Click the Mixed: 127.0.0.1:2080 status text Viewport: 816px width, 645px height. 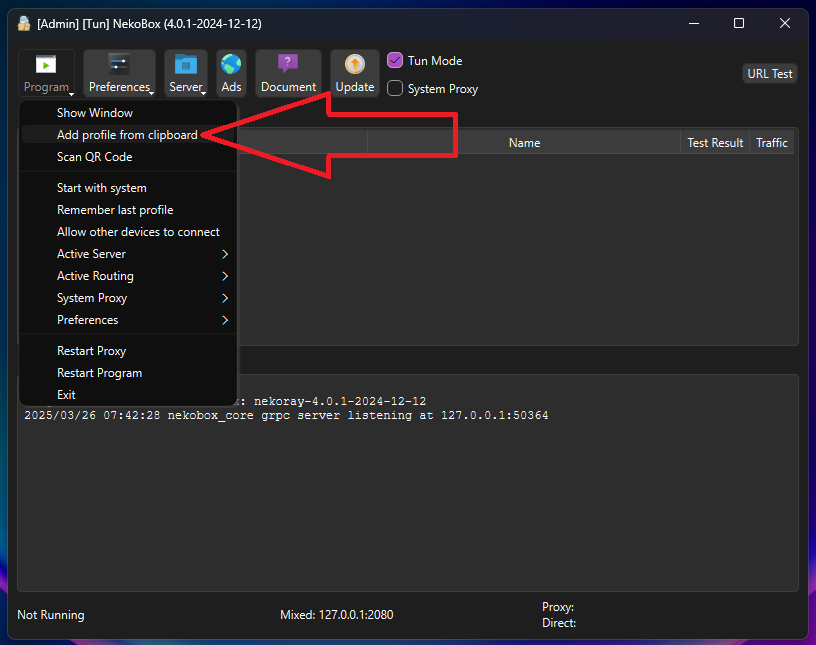(337, 615)
